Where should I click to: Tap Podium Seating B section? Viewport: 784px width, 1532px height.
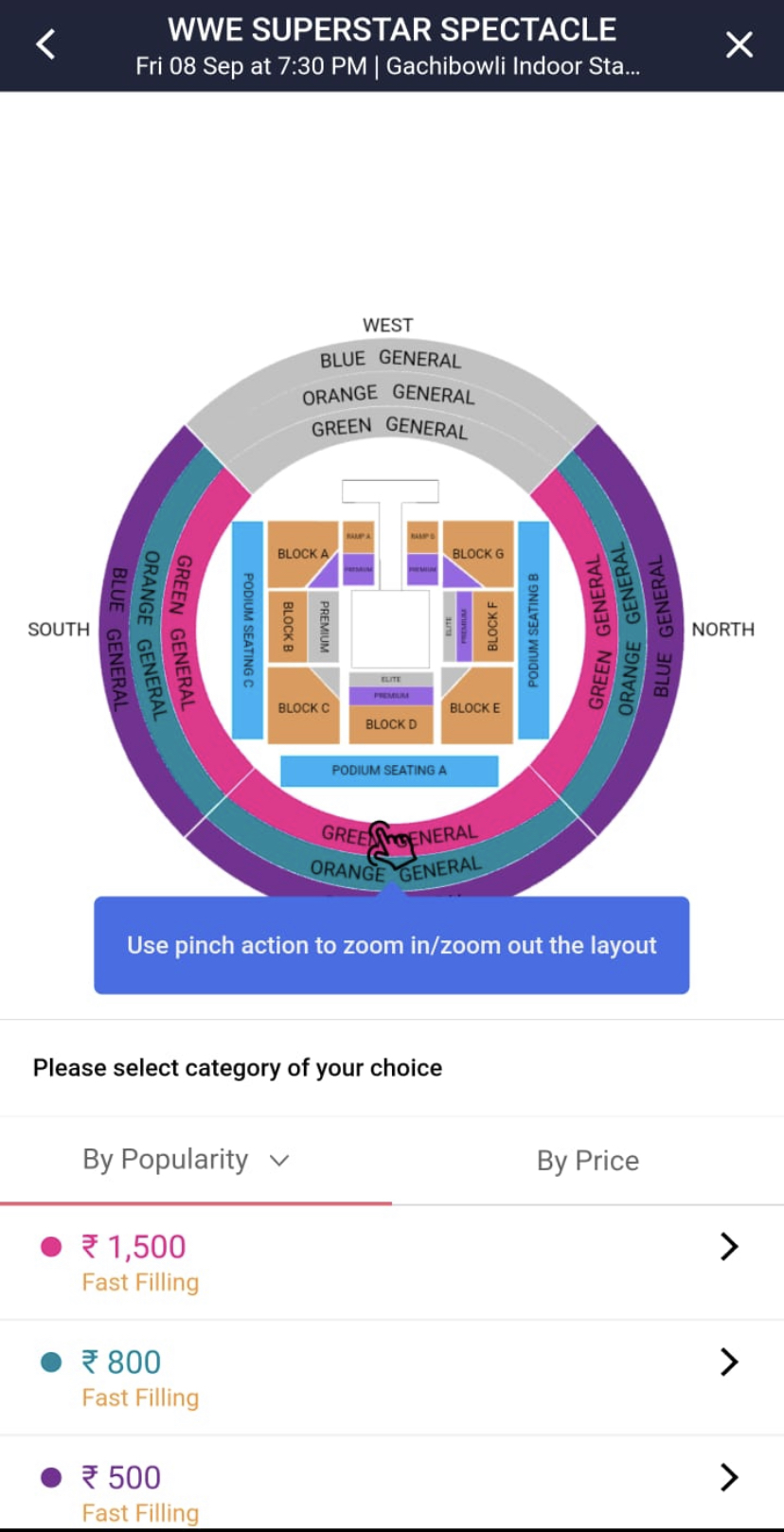coord(533,630)
